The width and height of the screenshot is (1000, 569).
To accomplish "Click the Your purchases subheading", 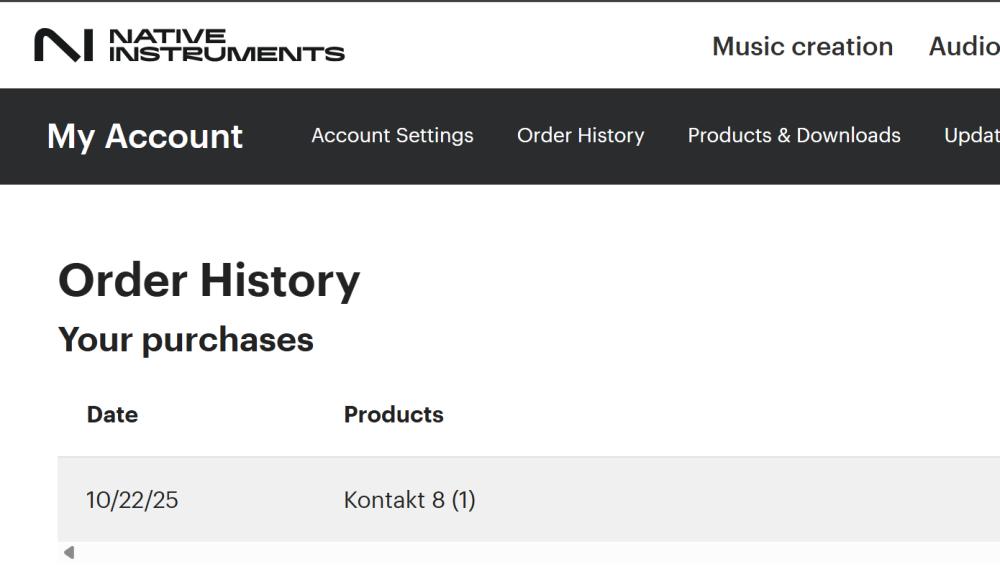I will 186,340.
